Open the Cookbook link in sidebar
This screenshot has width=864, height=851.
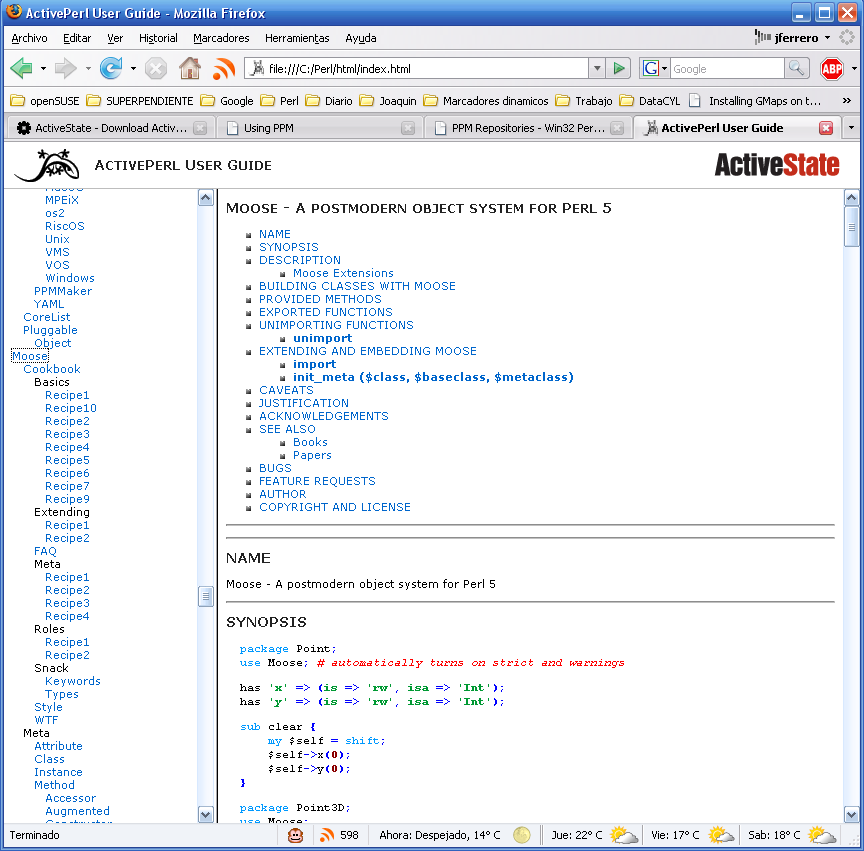tap(52, 369)
